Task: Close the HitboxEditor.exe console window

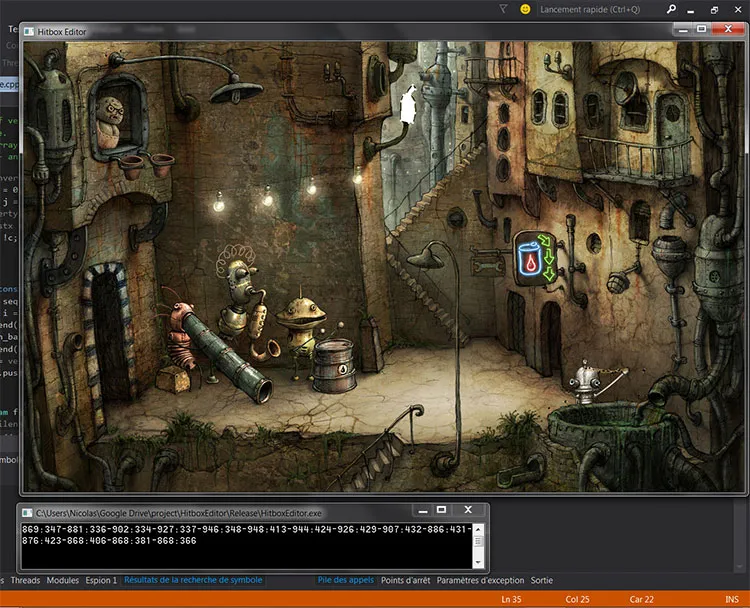Action: coord(468,510)
